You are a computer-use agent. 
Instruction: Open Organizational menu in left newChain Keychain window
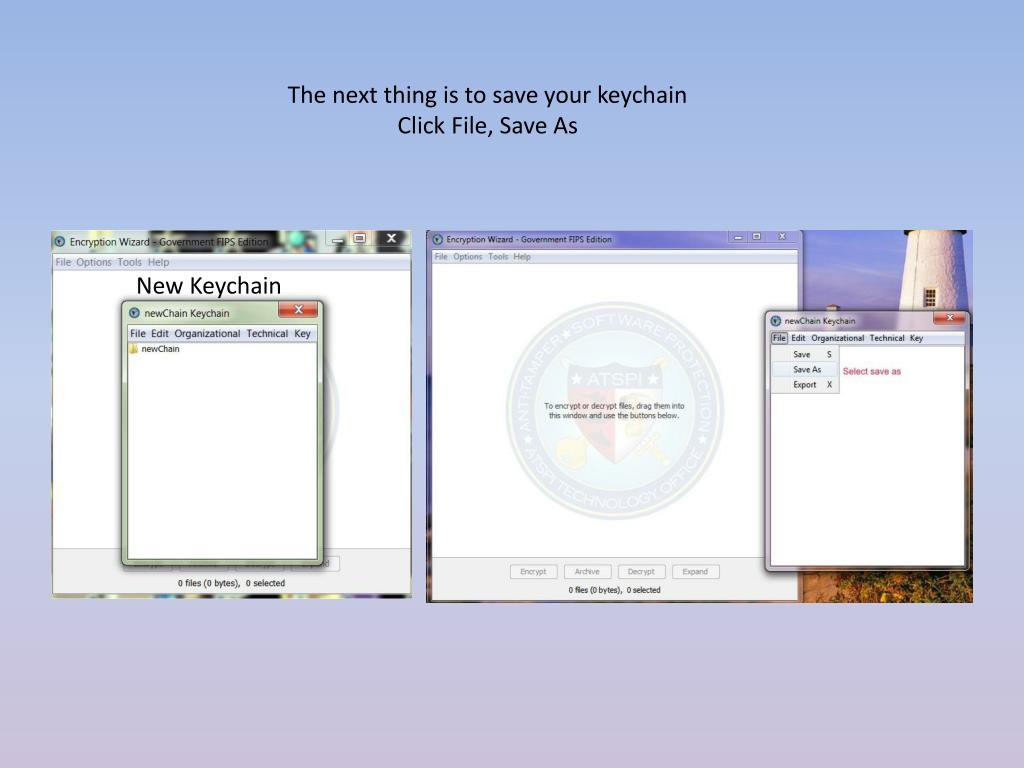point(207,333)
